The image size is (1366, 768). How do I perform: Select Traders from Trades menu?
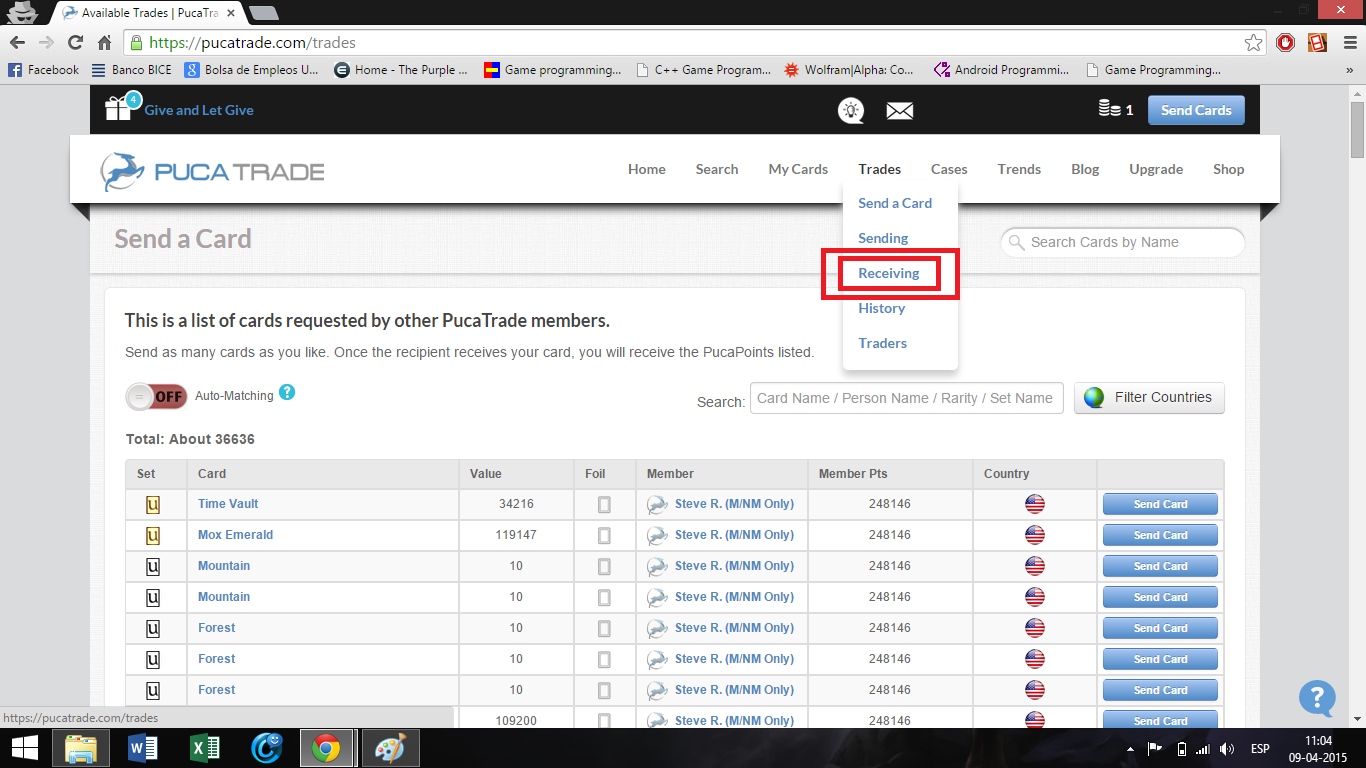883,343
